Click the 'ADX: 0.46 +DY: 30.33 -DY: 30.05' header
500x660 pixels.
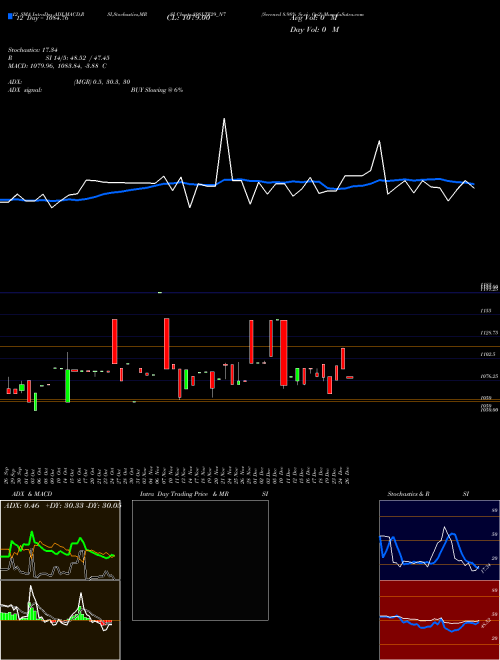[x=63, y=505]
